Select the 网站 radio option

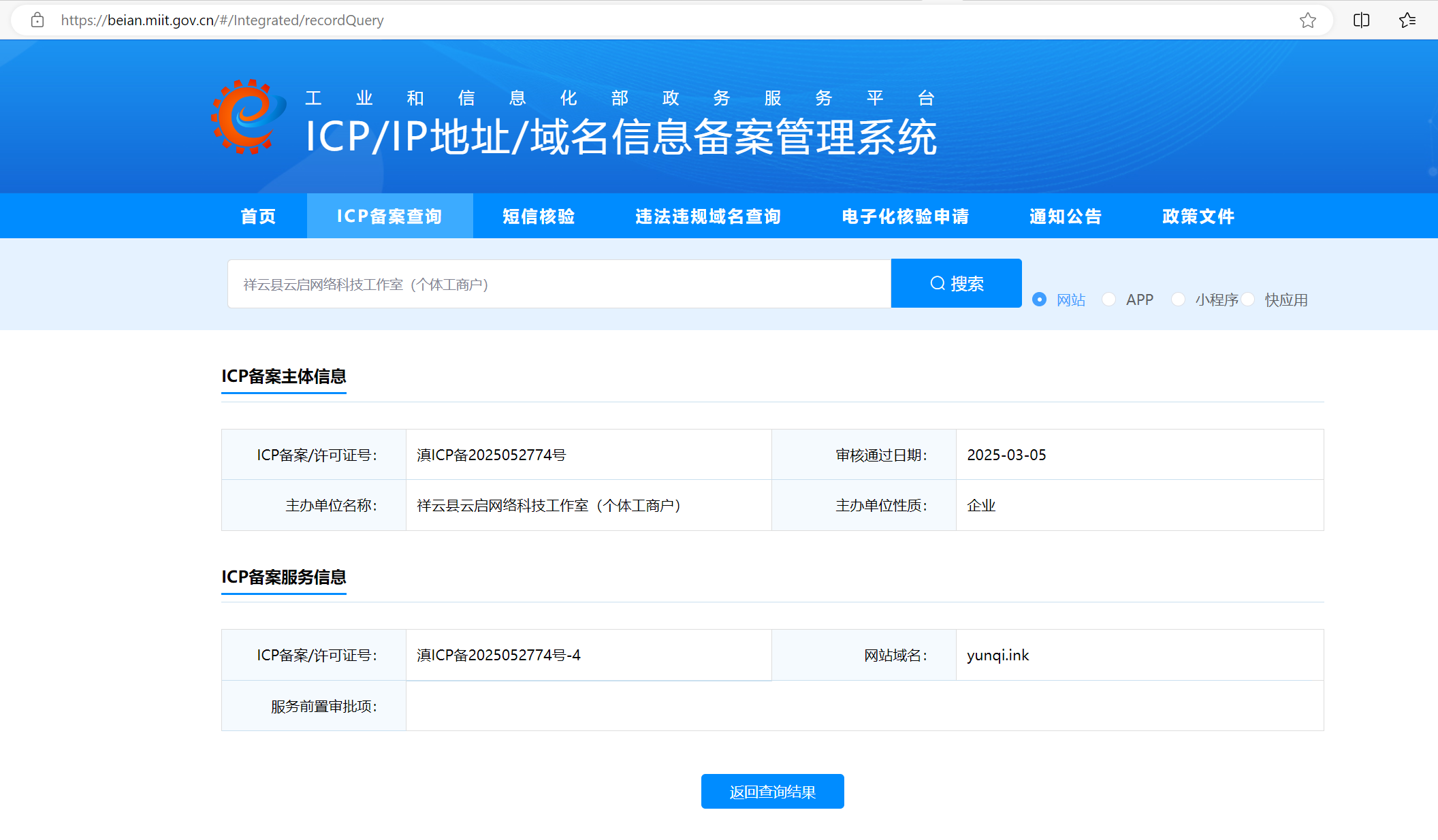pyautogui.click(x=1039, y=300)
